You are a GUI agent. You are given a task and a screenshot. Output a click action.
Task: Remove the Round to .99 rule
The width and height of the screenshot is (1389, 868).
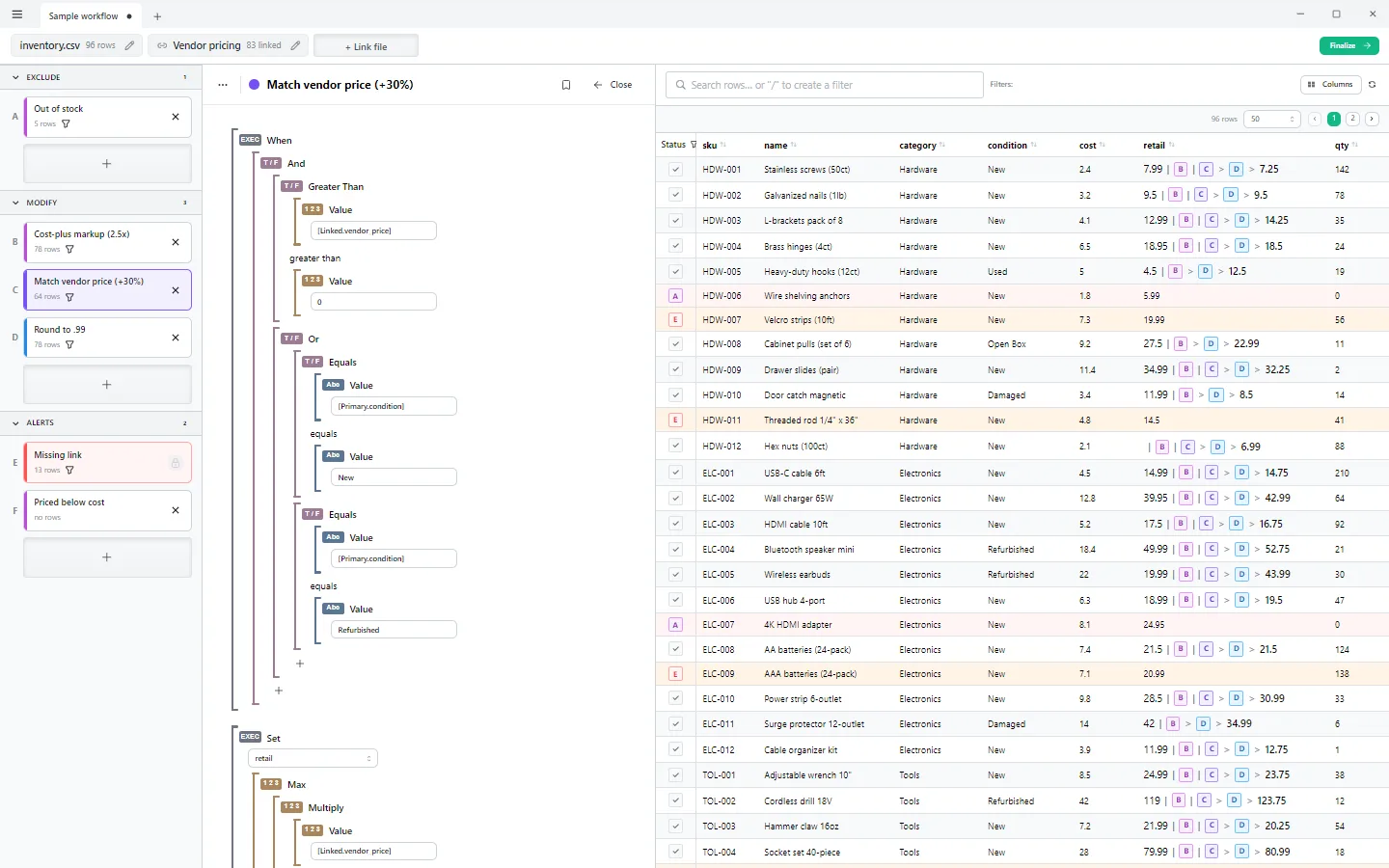click(176, 338)
